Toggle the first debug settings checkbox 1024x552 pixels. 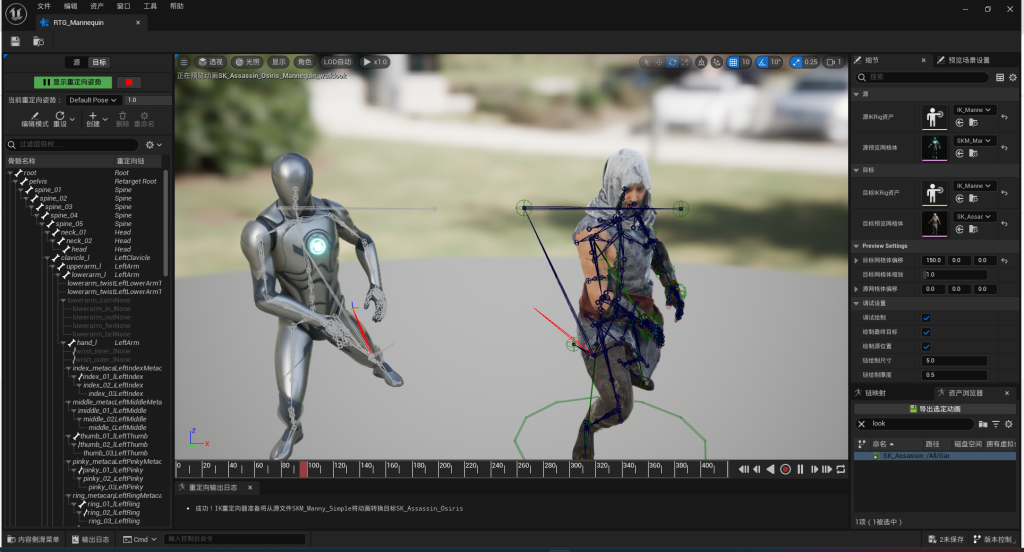tap(926, 317)
